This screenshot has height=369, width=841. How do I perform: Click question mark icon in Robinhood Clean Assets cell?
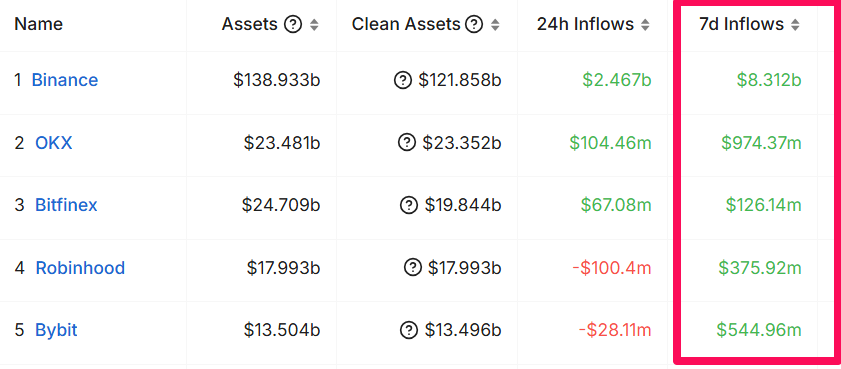point(412,268)
